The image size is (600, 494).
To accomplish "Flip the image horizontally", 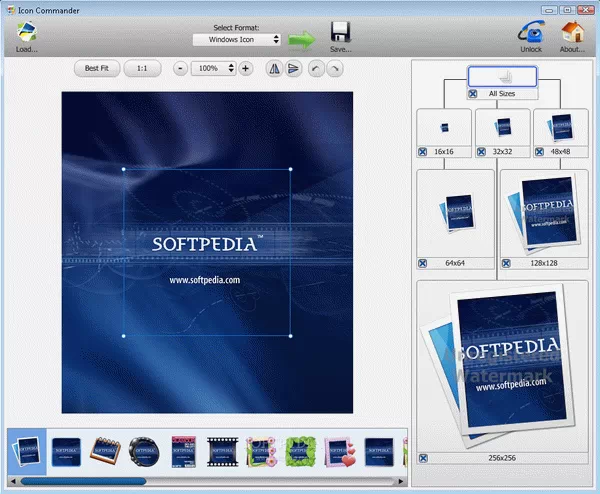I will tap(274, 69).
